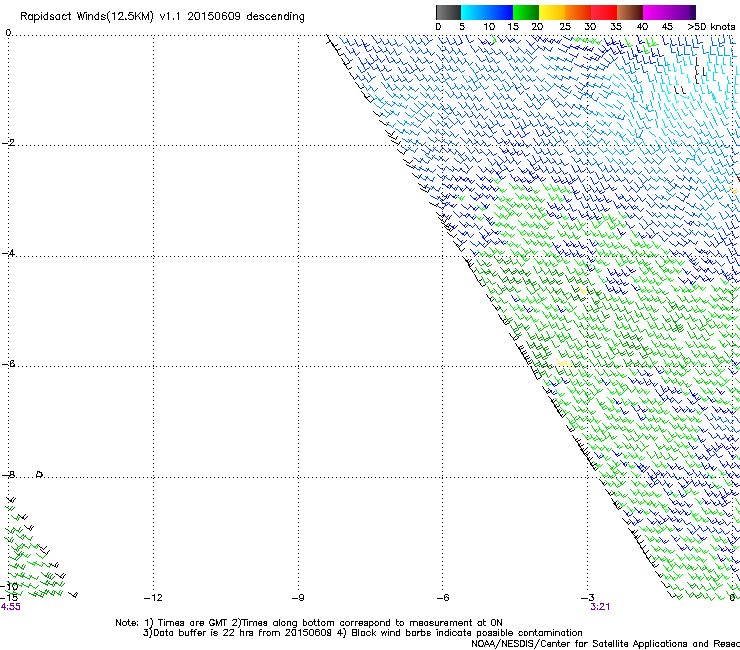This screenshot has width=740, height=650.
Task: Click the 'Data buffer is 22 hrs' note
Action: tap(362, 633)
